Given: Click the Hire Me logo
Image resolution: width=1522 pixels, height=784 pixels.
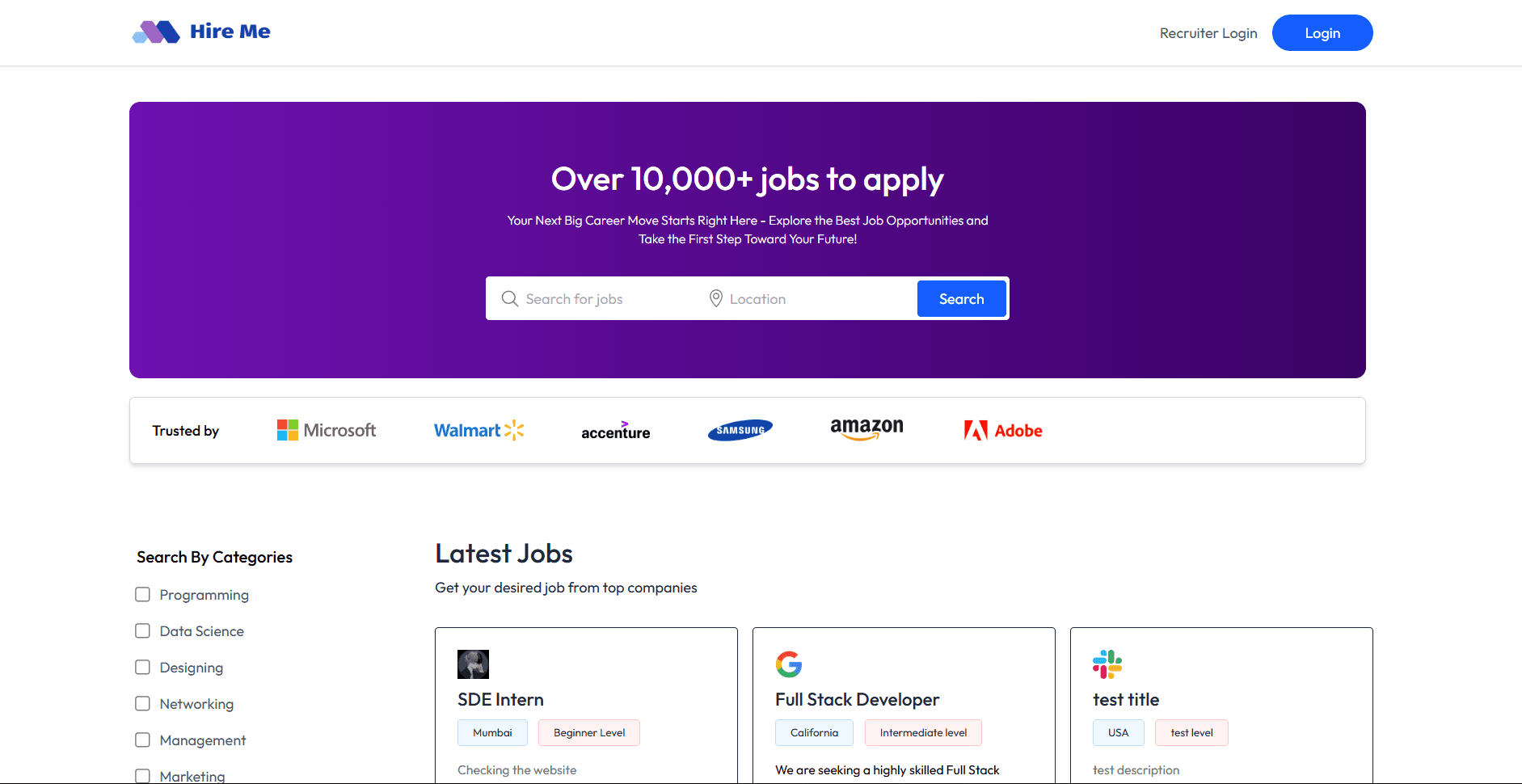Looking at the screenshot, I should (x=200, y=32).
